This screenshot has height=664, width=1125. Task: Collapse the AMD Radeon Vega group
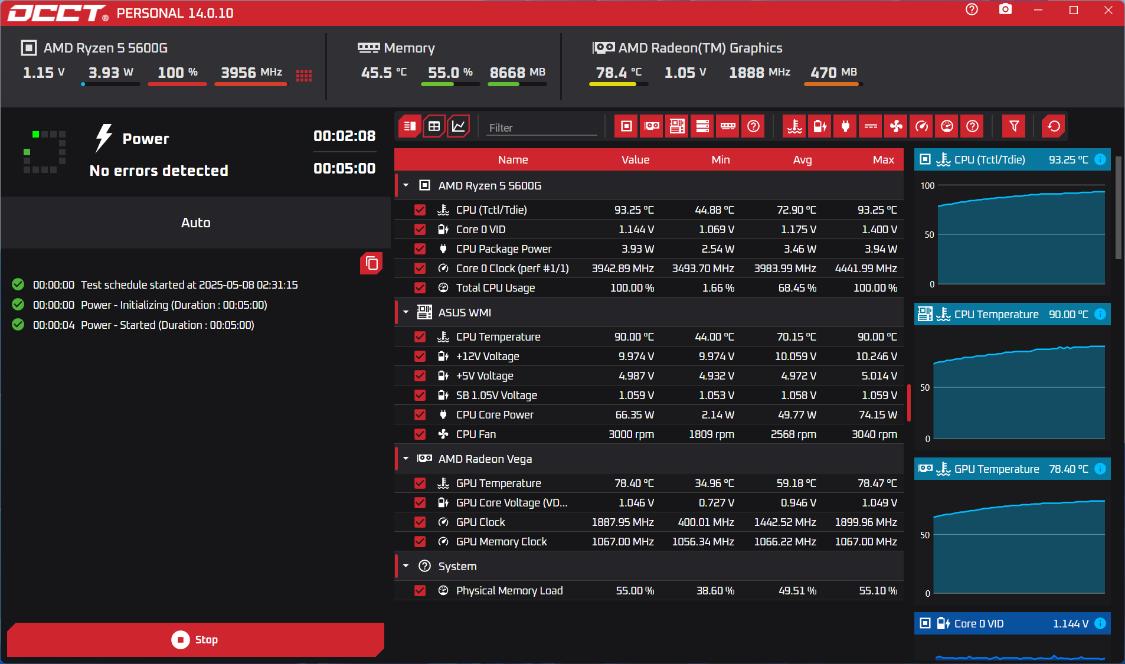point(405,459)
